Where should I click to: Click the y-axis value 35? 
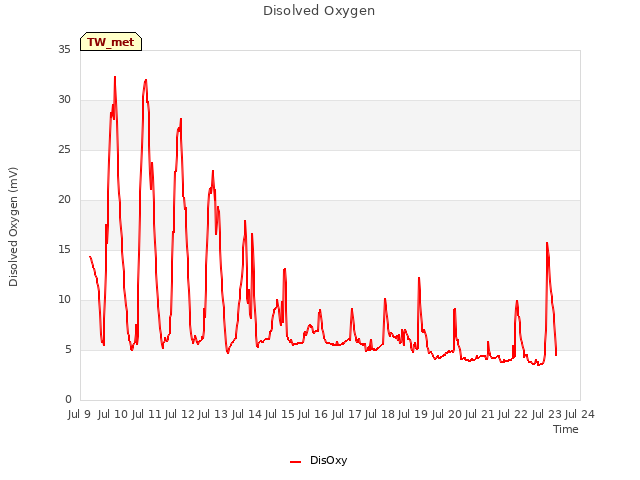tap(64, 49)
